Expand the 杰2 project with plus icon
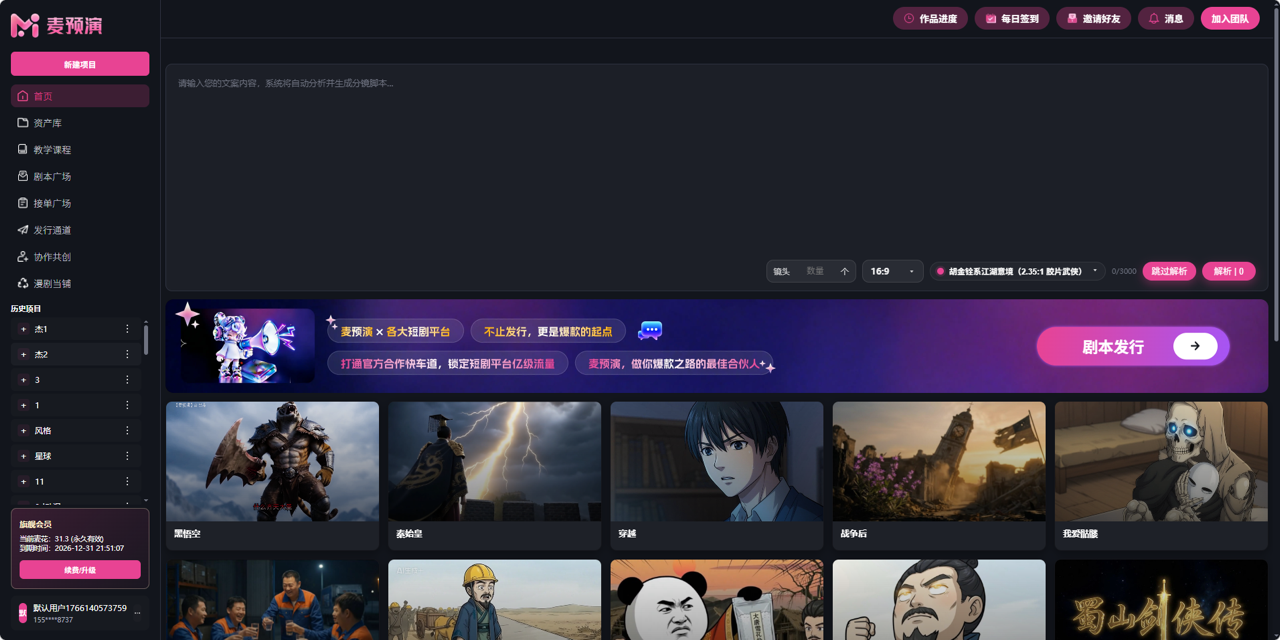The image size is (1280, 640). point(23,354)
